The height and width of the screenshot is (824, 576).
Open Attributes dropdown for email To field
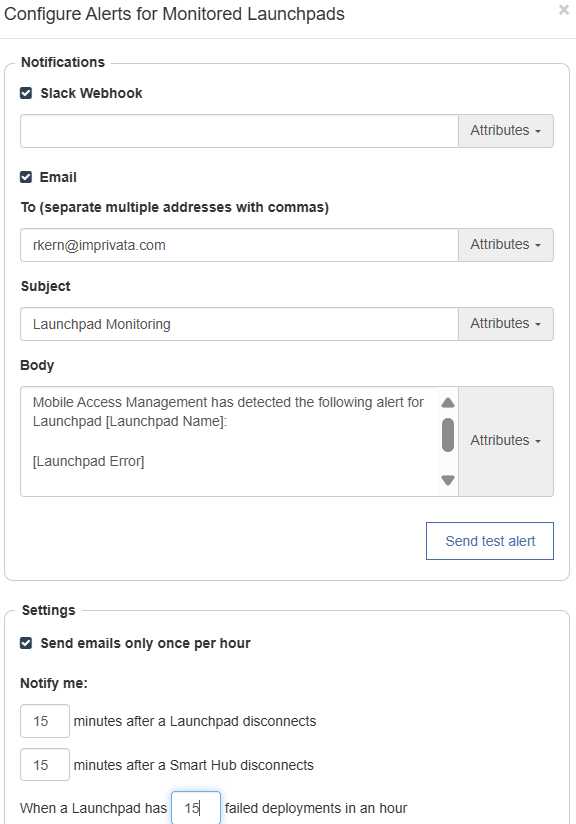(x=506, y=245)
